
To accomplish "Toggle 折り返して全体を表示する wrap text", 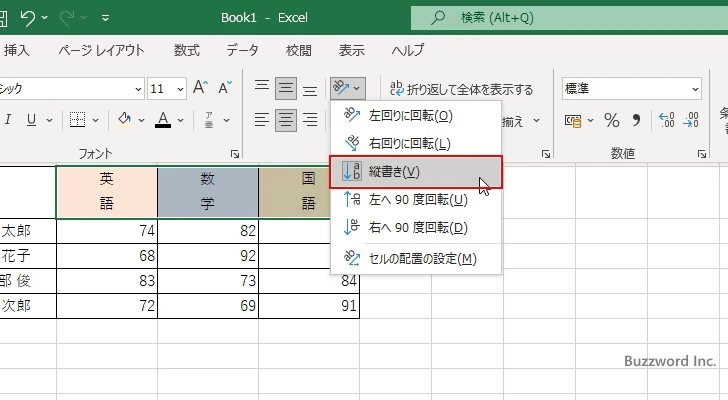I will coord(461,89).
